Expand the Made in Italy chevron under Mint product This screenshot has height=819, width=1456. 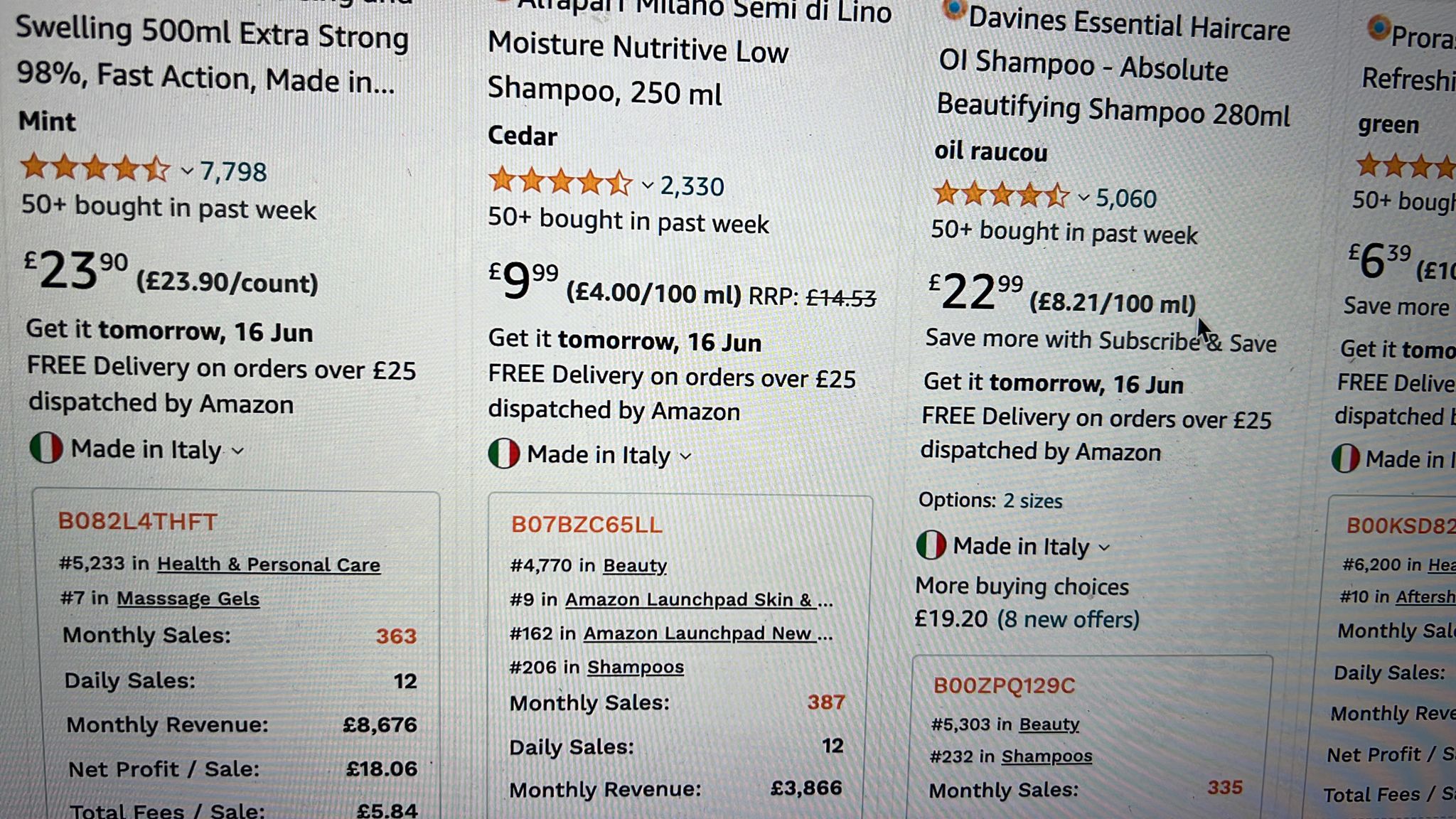pos(238,451)
